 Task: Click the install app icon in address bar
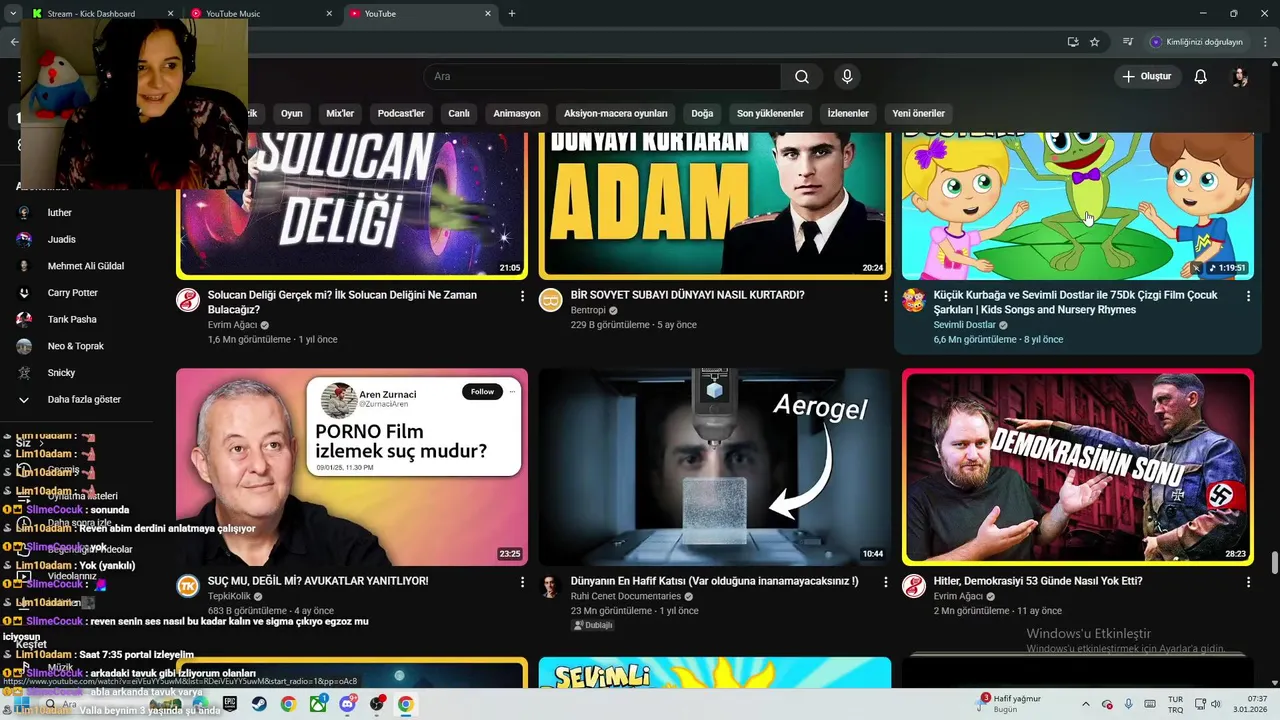pyautogui.click(x=1073, y=42)
